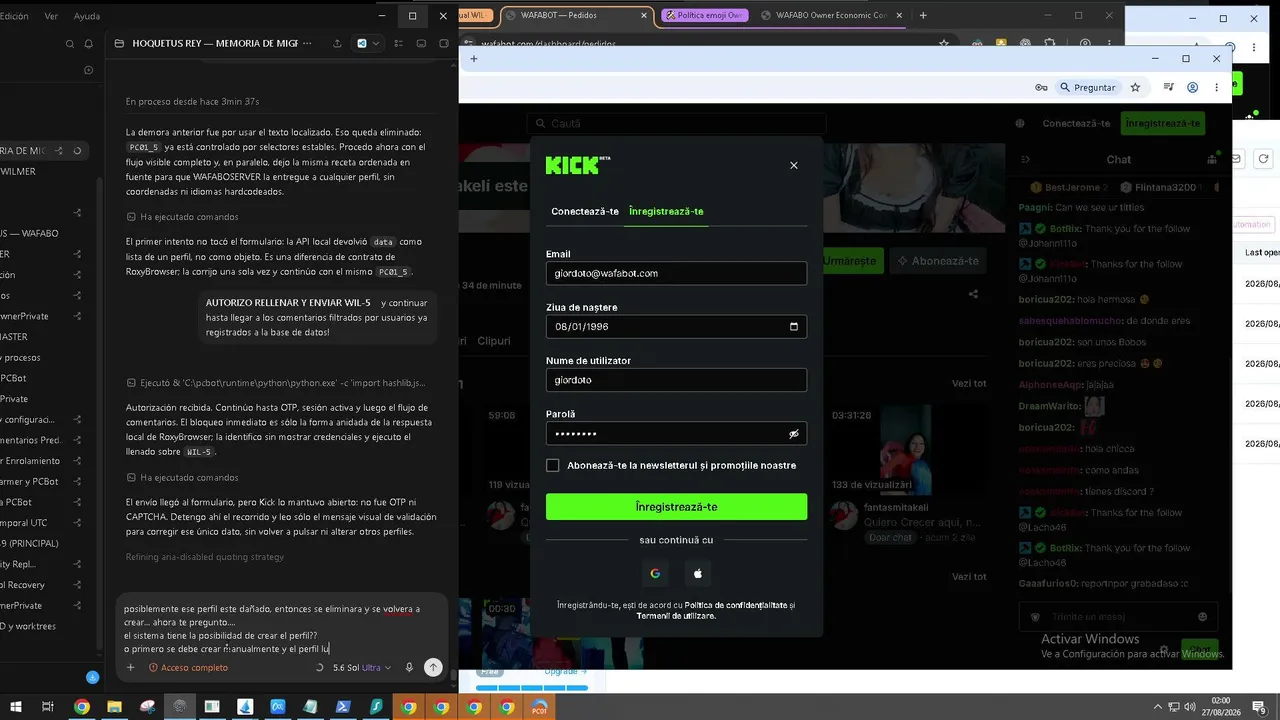Open the Politica de confidențialitate link
The height and width of the screenshot is (720, 1280).
(x=735, y=605)
